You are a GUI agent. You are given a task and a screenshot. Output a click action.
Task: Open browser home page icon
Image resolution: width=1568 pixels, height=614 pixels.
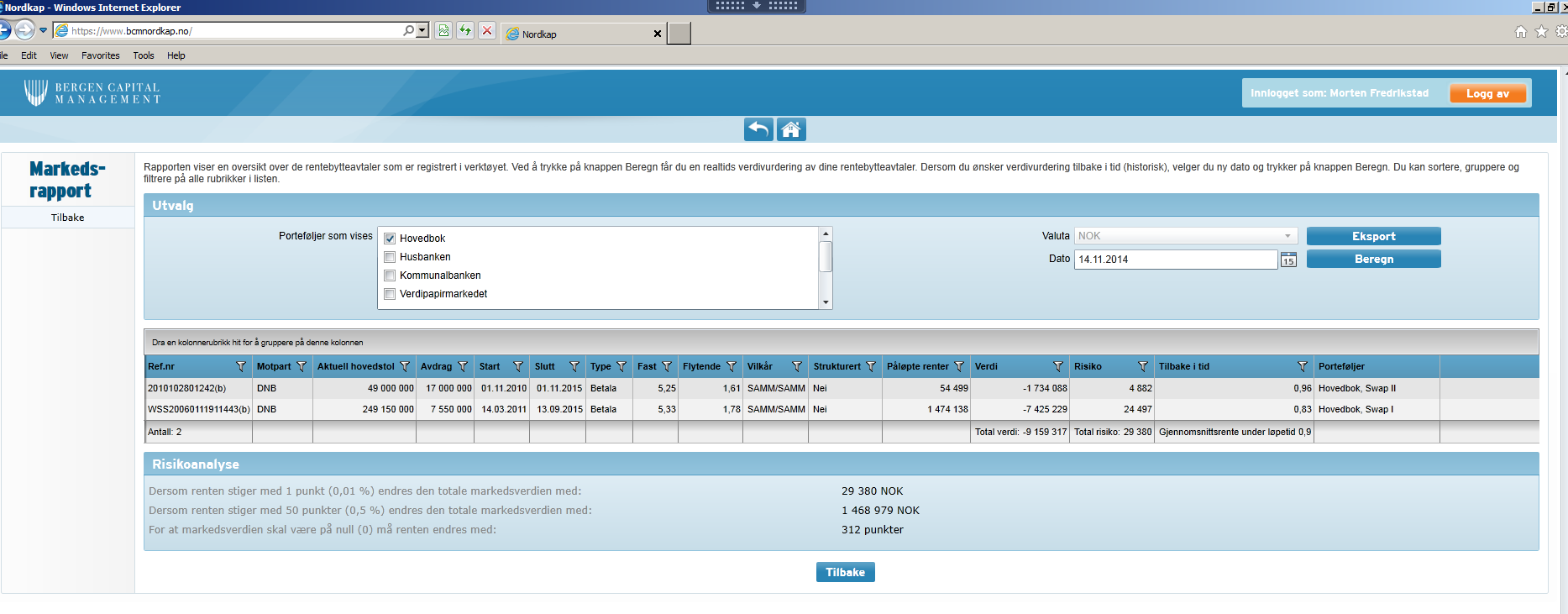pos(1521,32)
